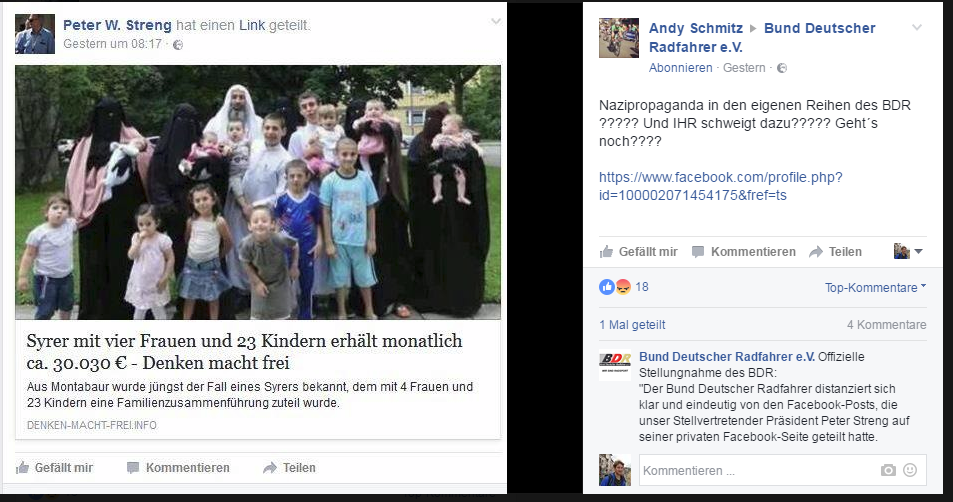Like Andy Schmitz's post with Gefällt mir
Image resolution: width=953 pixels, height=502 pixels.
point(638,252)
